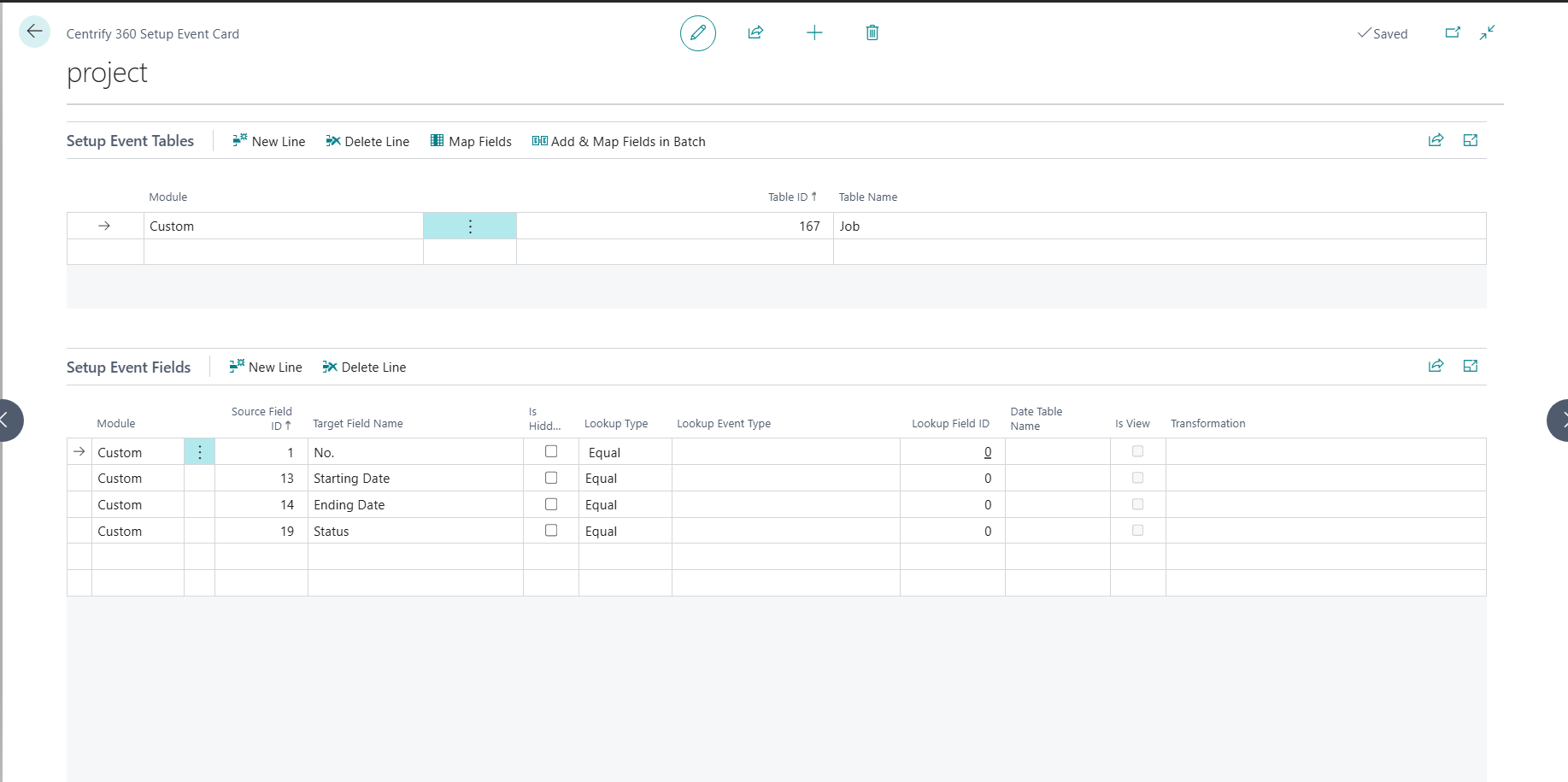Select the Ending Date target field cell
This screenshot has height=782, width=1568.
coord(415,505)
